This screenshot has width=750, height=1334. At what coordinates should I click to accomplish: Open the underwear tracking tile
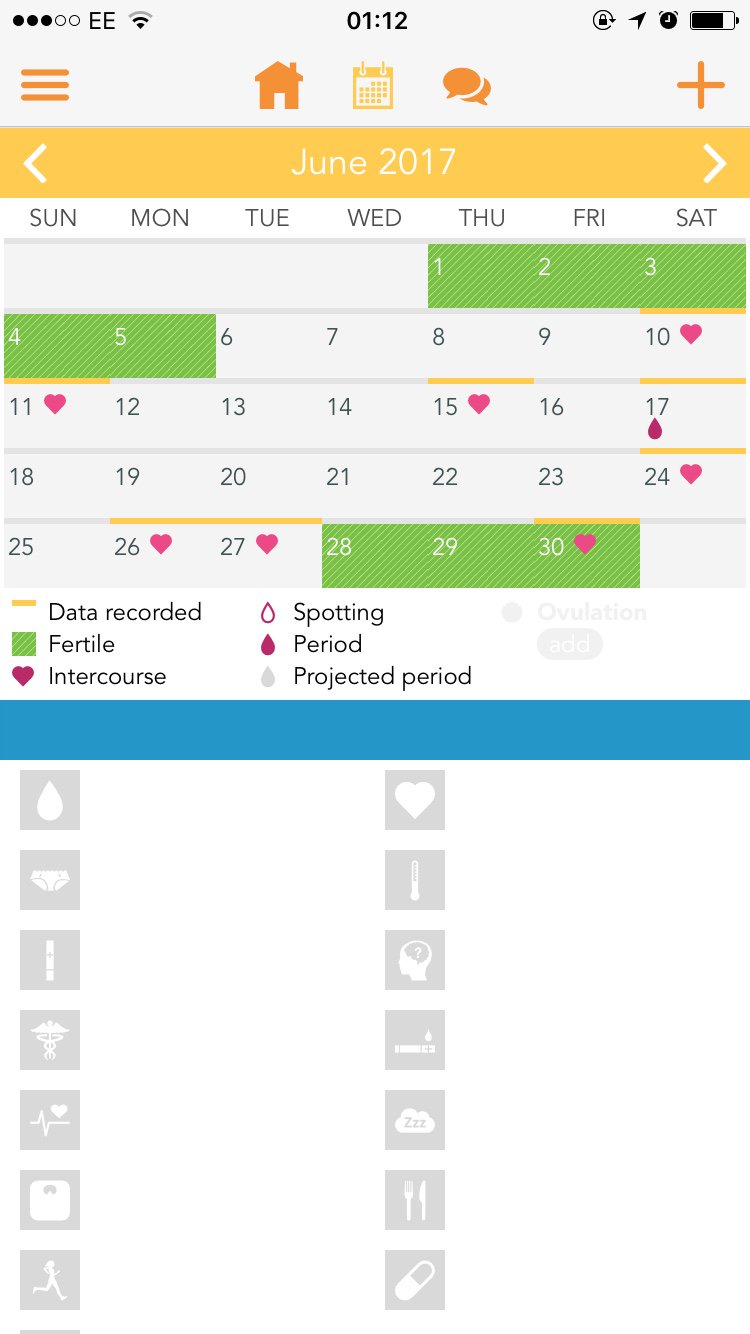point(50,880)
